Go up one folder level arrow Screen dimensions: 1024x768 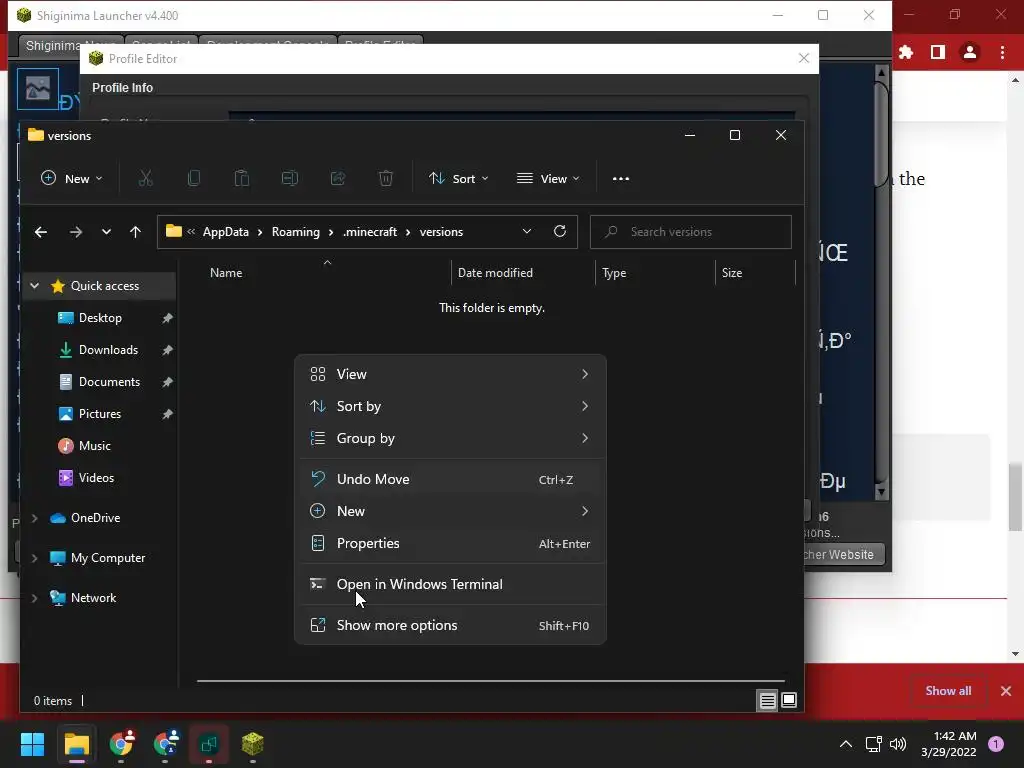(135, 232)
